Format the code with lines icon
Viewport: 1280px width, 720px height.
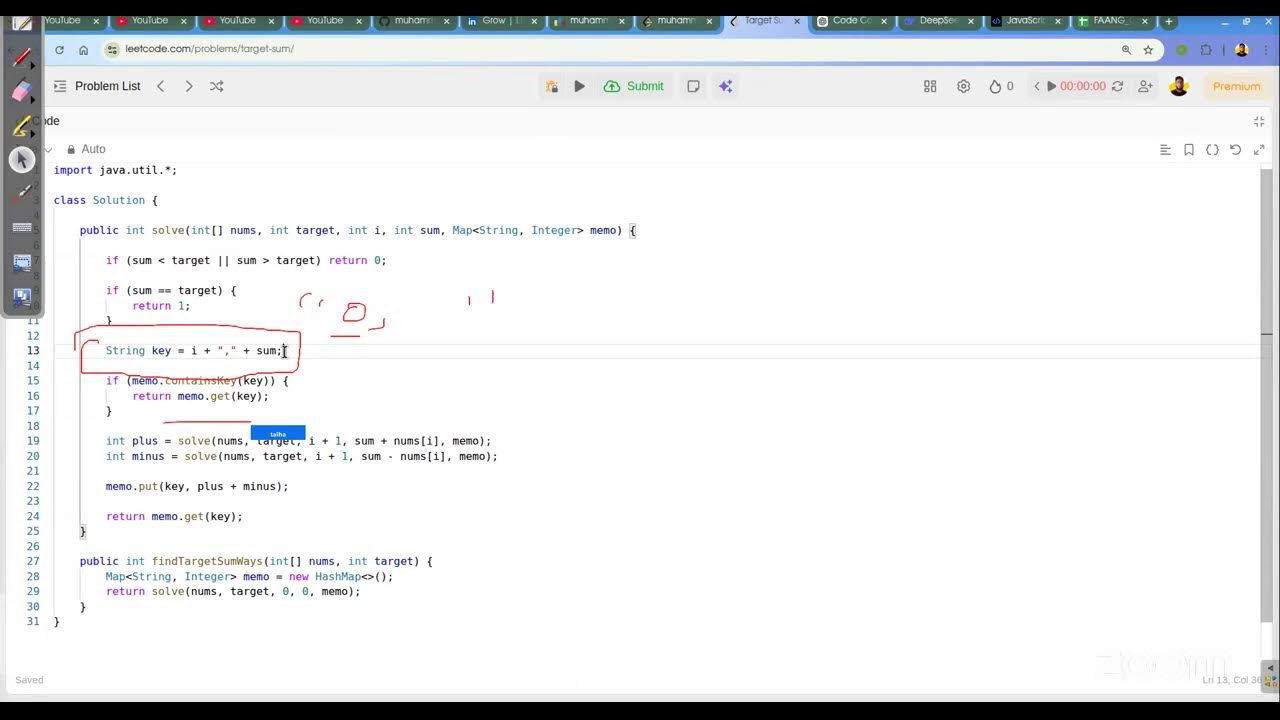coord(1165,150)
